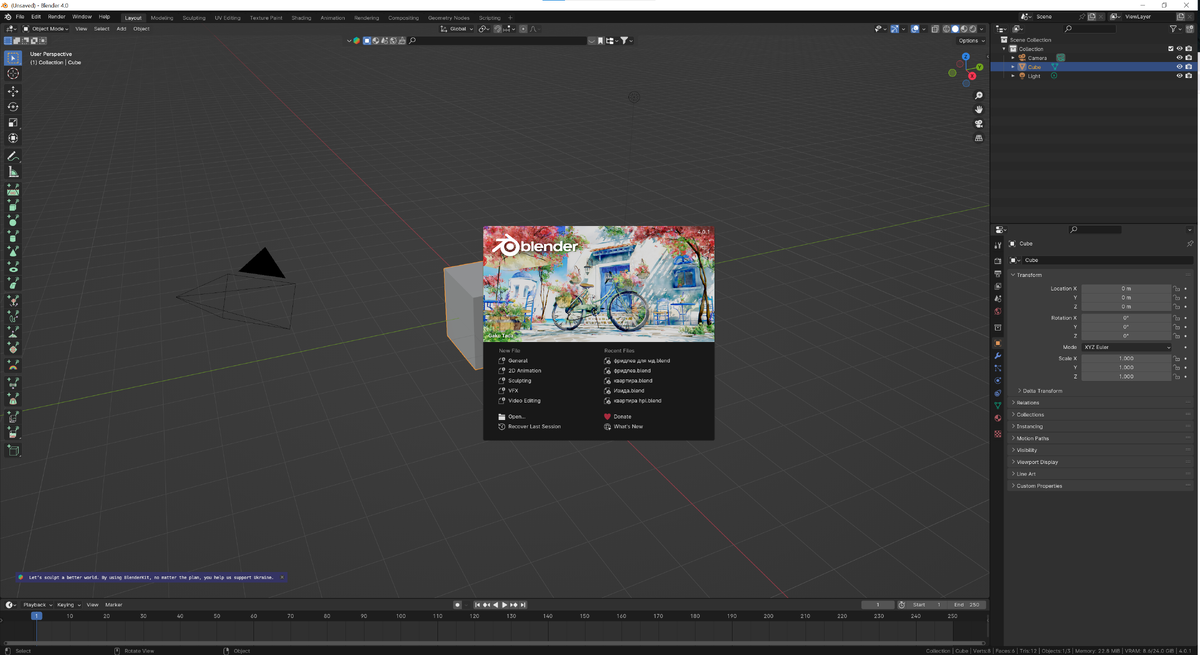
Task: Open the Global transform orientation dropdown
Action: (458, 29)
